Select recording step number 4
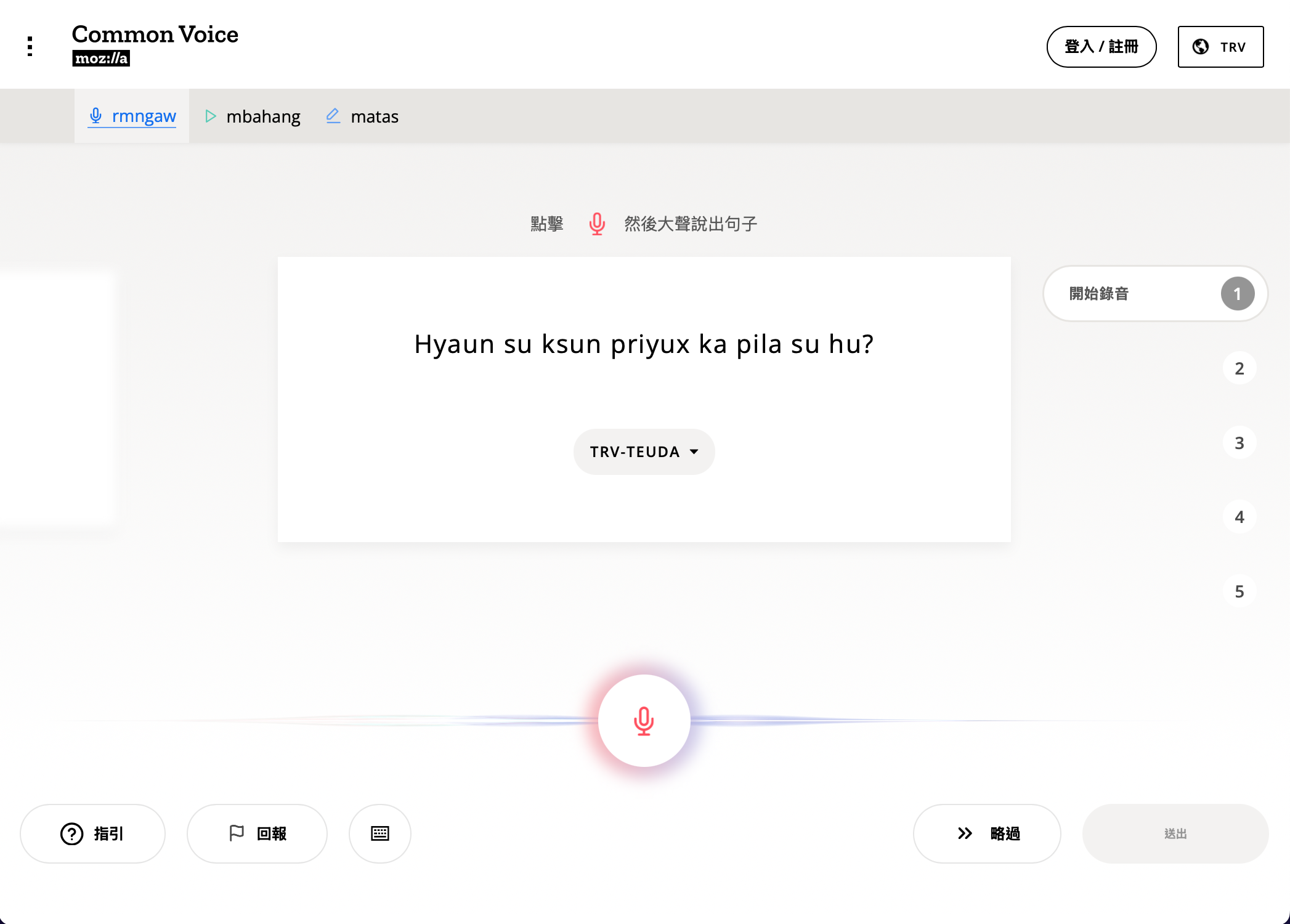This screenshot has width=1290, height=924. [x=1239, y=517]
